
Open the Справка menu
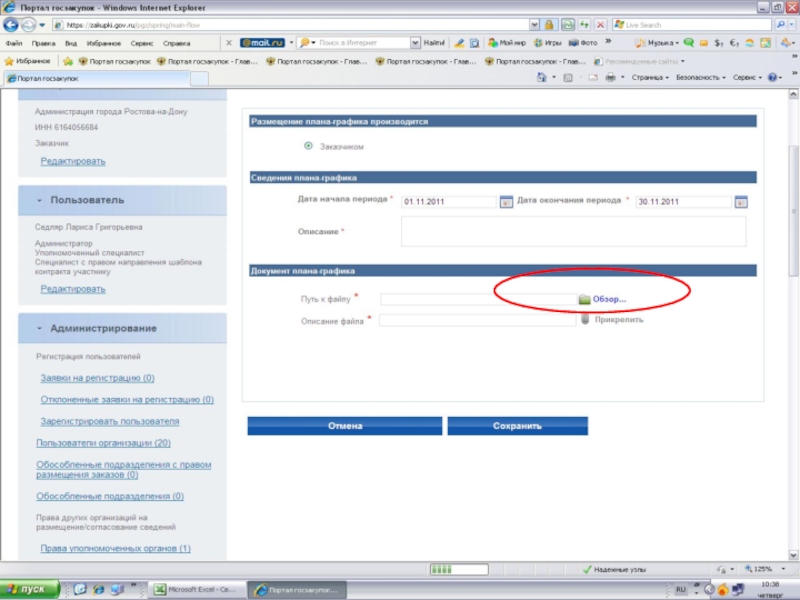[176, 43]
